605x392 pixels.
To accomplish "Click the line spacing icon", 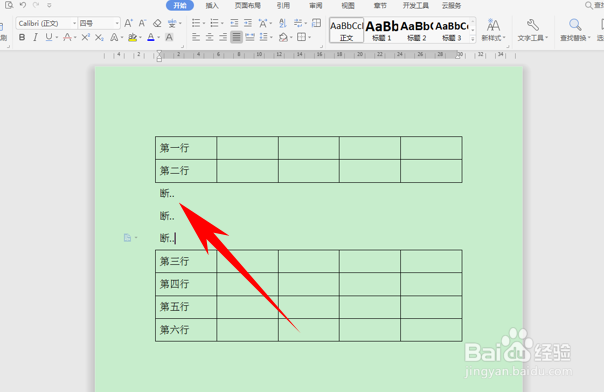I will 264,37.
